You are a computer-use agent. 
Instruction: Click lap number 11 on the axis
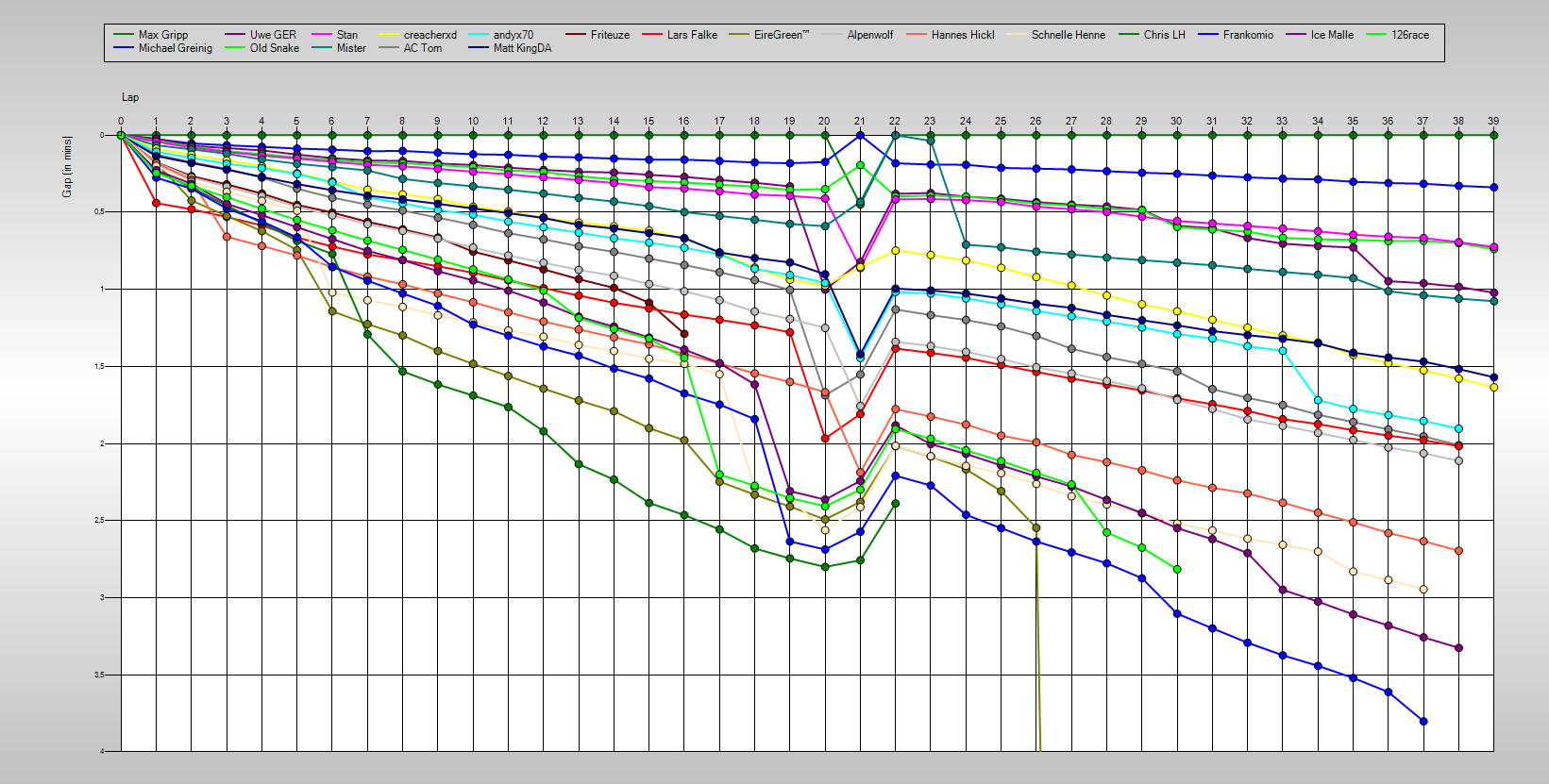click(508, 121)
